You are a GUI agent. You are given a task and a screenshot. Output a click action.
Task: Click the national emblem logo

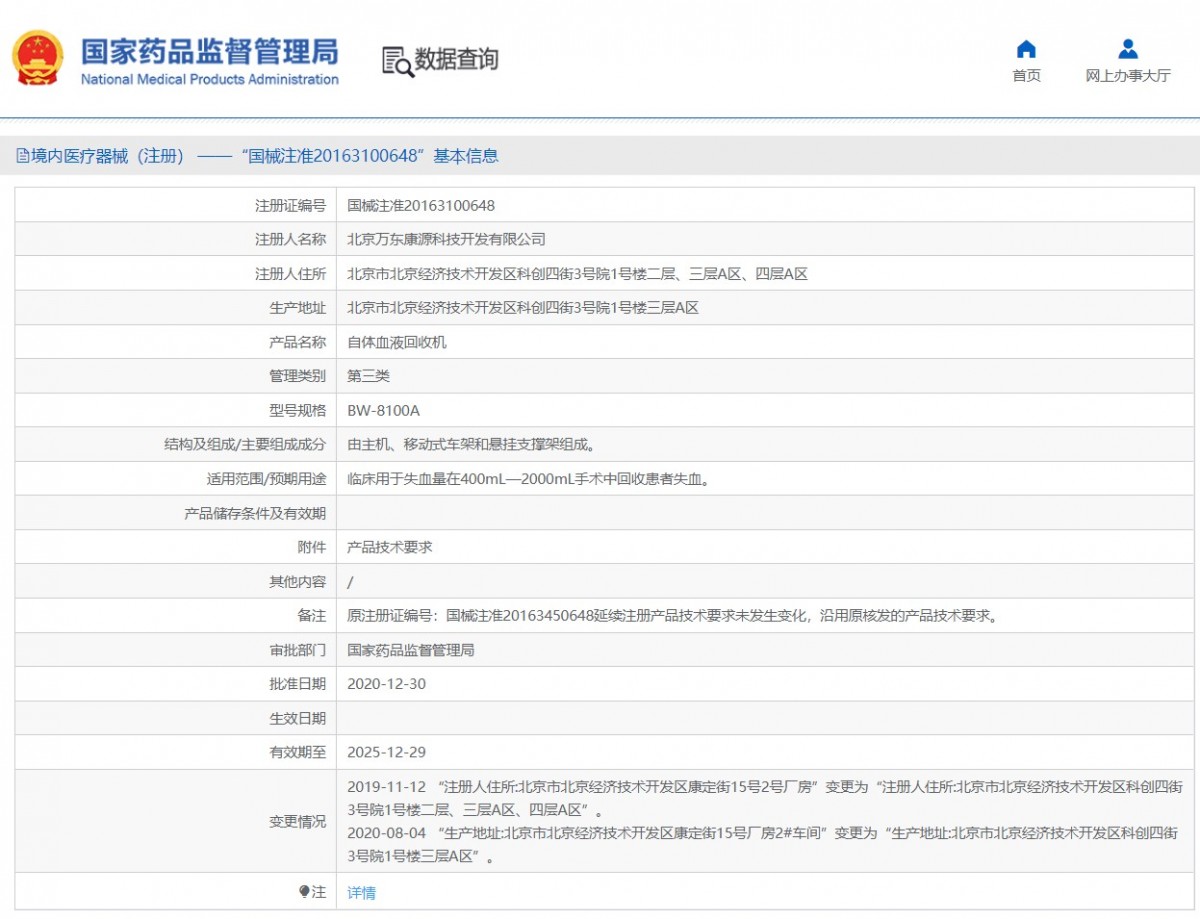tap(37, 58)
